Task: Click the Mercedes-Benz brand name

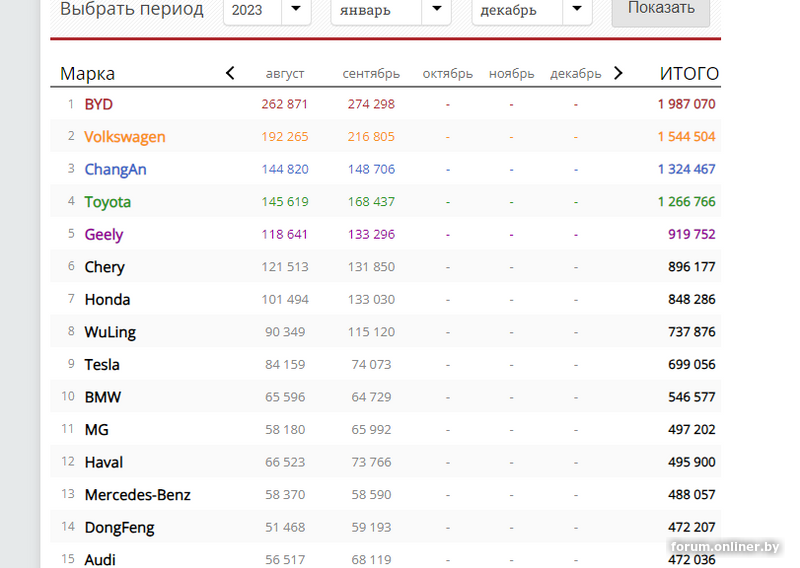Action: (x=137, y=494)
